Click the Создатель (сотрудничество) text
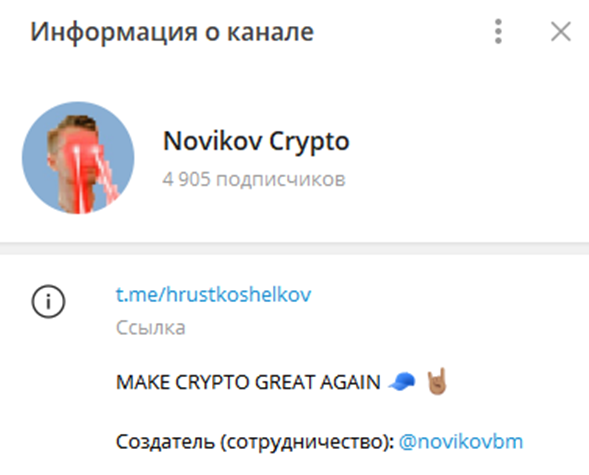Screen dimensions: 589x475 tap(255, 442)
